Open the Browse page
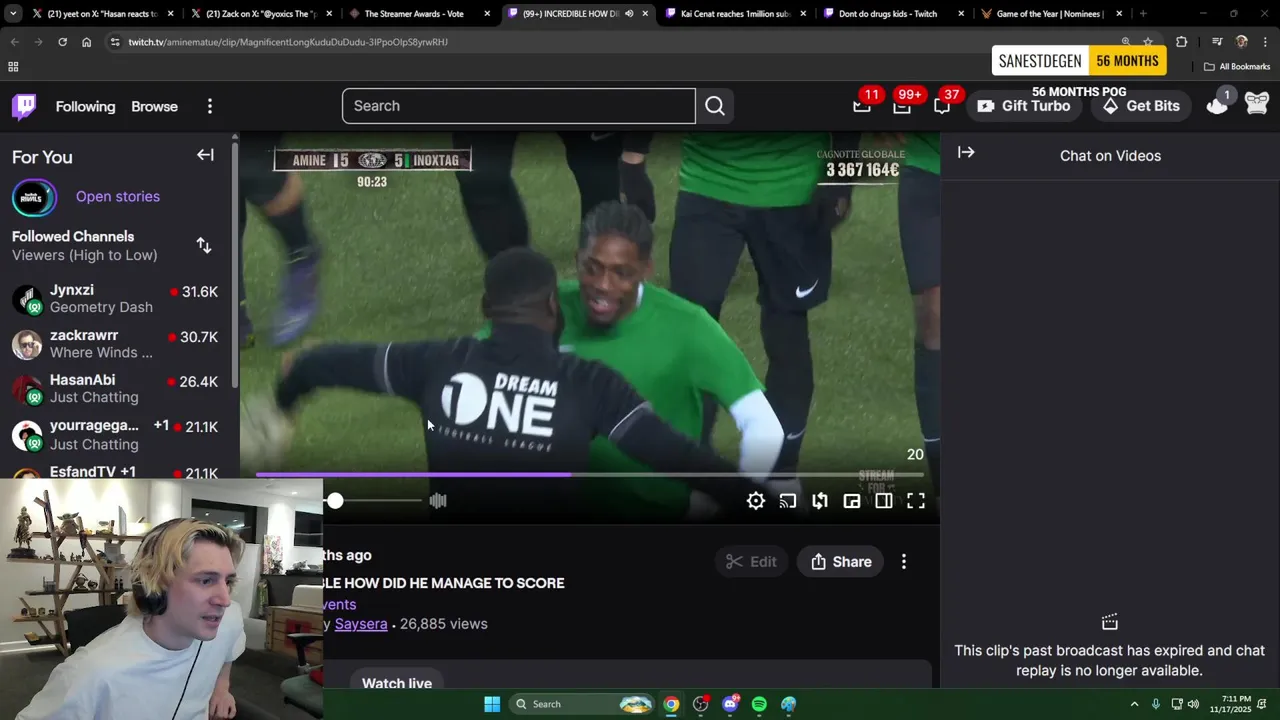This screenshot has width=1280, height=720. (154, 106)
